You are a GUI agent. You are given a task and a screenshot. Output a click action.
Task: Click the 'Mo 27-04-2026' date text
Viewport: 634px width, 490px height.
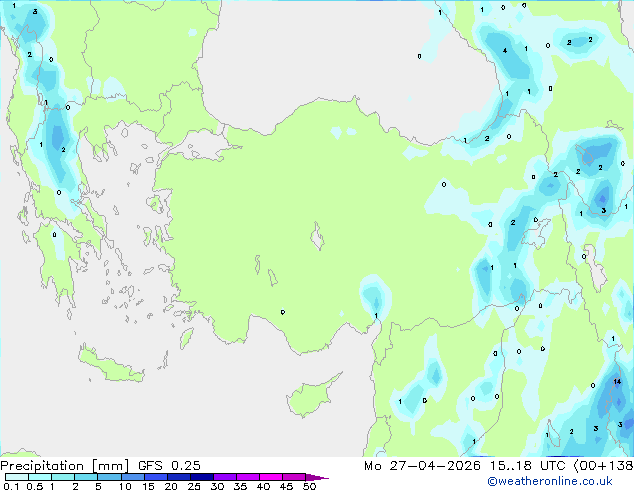click(422, 466)
